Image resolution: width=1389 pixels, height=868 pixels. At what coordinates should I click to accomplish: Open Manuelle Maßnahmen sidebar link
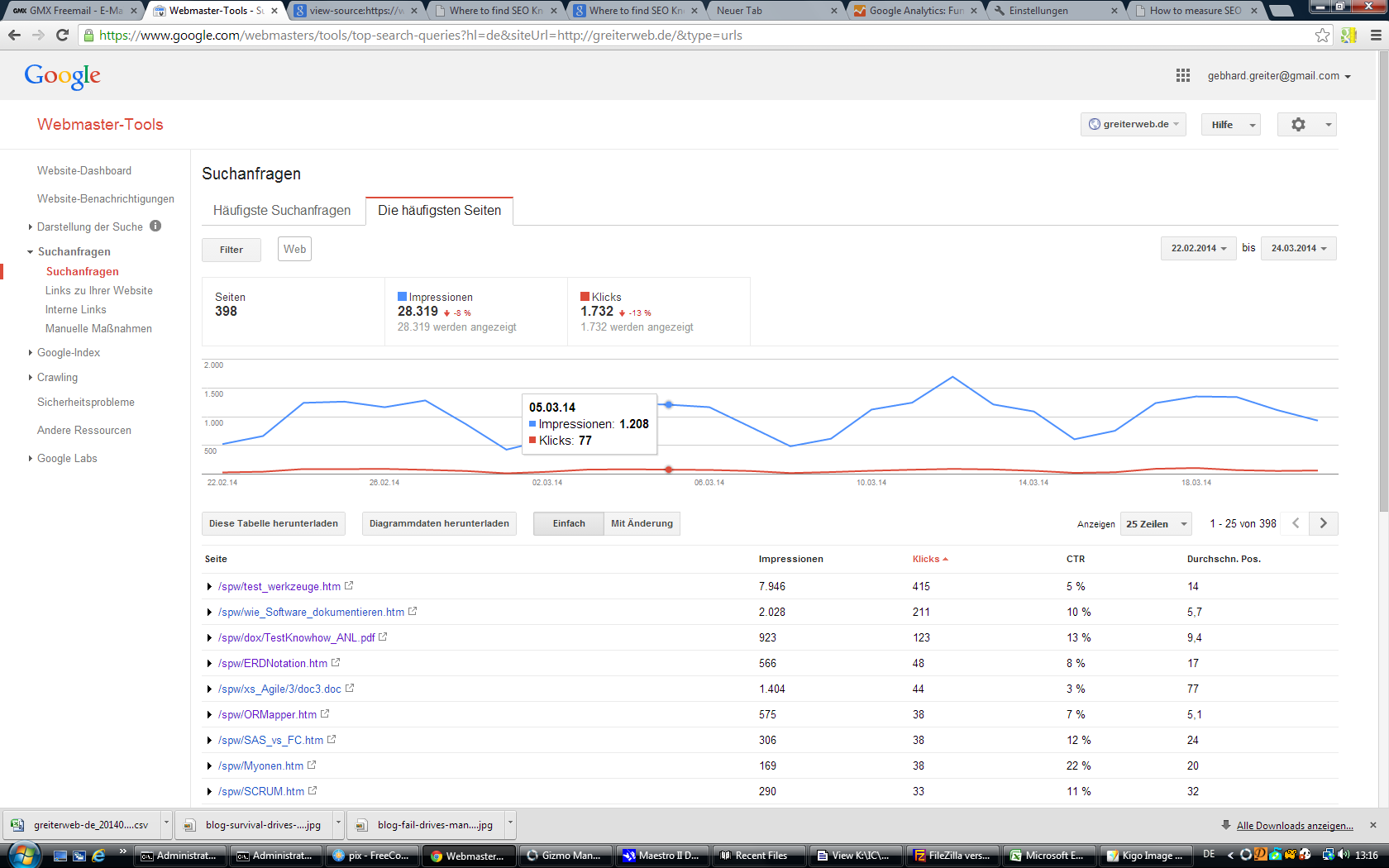98,328
